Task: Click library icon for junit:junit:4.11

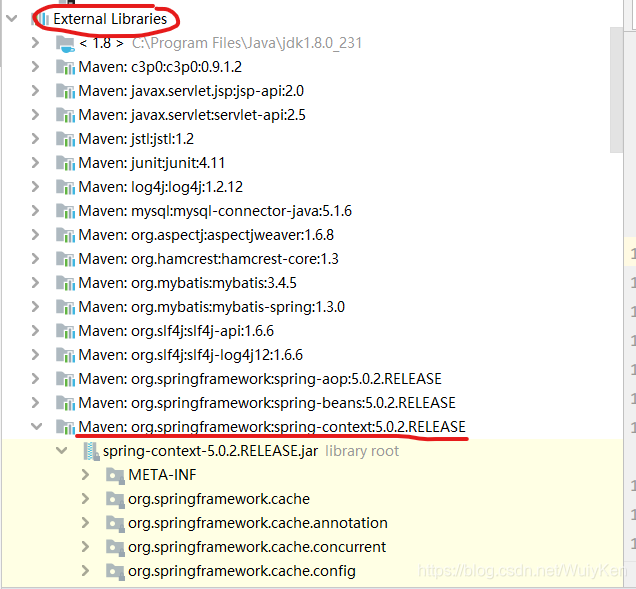Action: (65, 163)
